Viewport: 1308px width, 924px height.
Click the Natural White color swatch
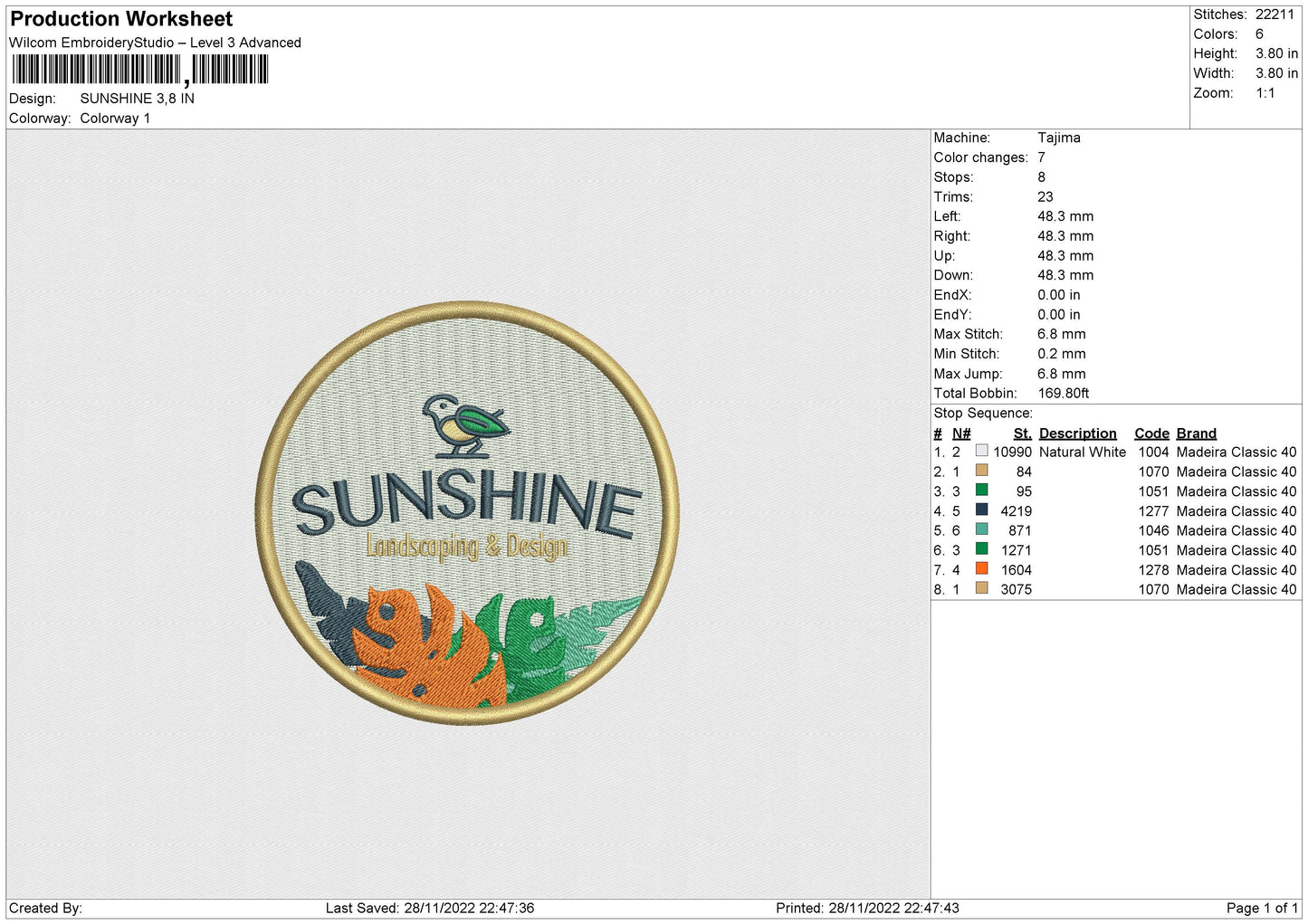pos(981,451)
